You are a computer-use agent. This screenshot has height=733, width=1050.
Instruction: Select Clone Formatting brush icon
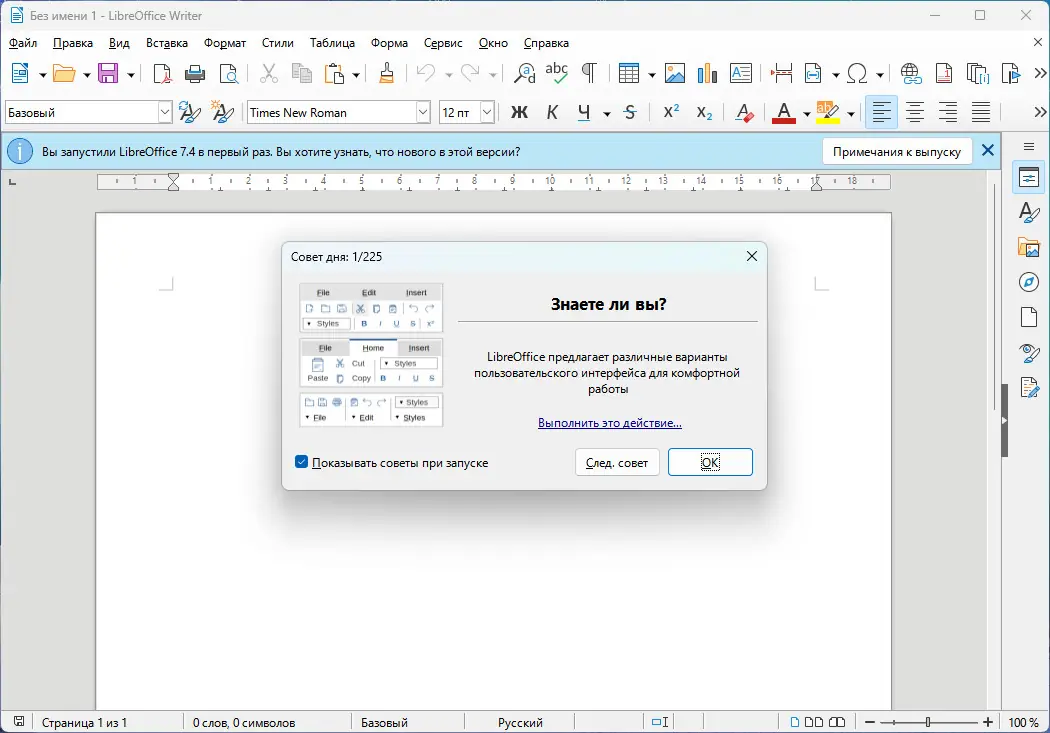[386, 73]
